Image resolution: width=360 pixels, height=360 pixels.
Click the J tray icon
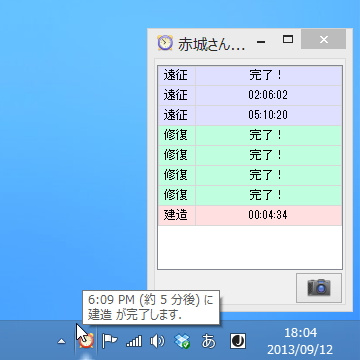tap(238, 341)
